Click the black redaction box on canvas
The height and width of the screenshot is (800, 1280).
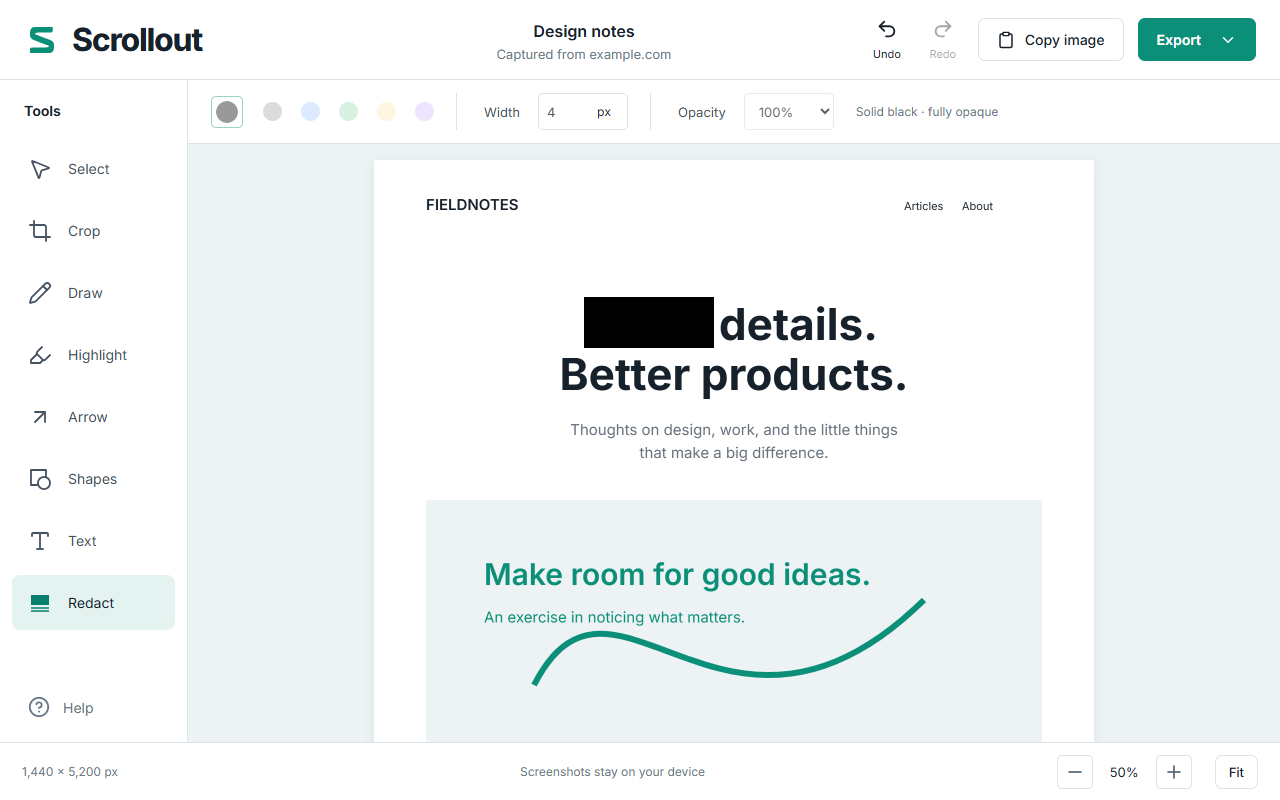649,322
